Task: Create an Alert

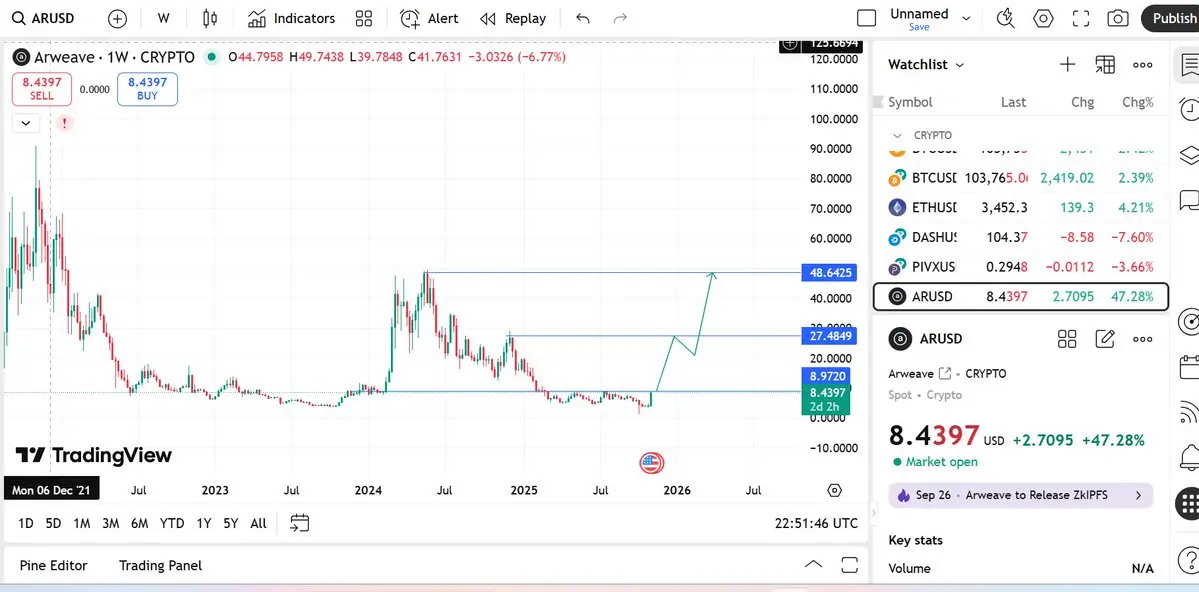Action: (429, 18)
